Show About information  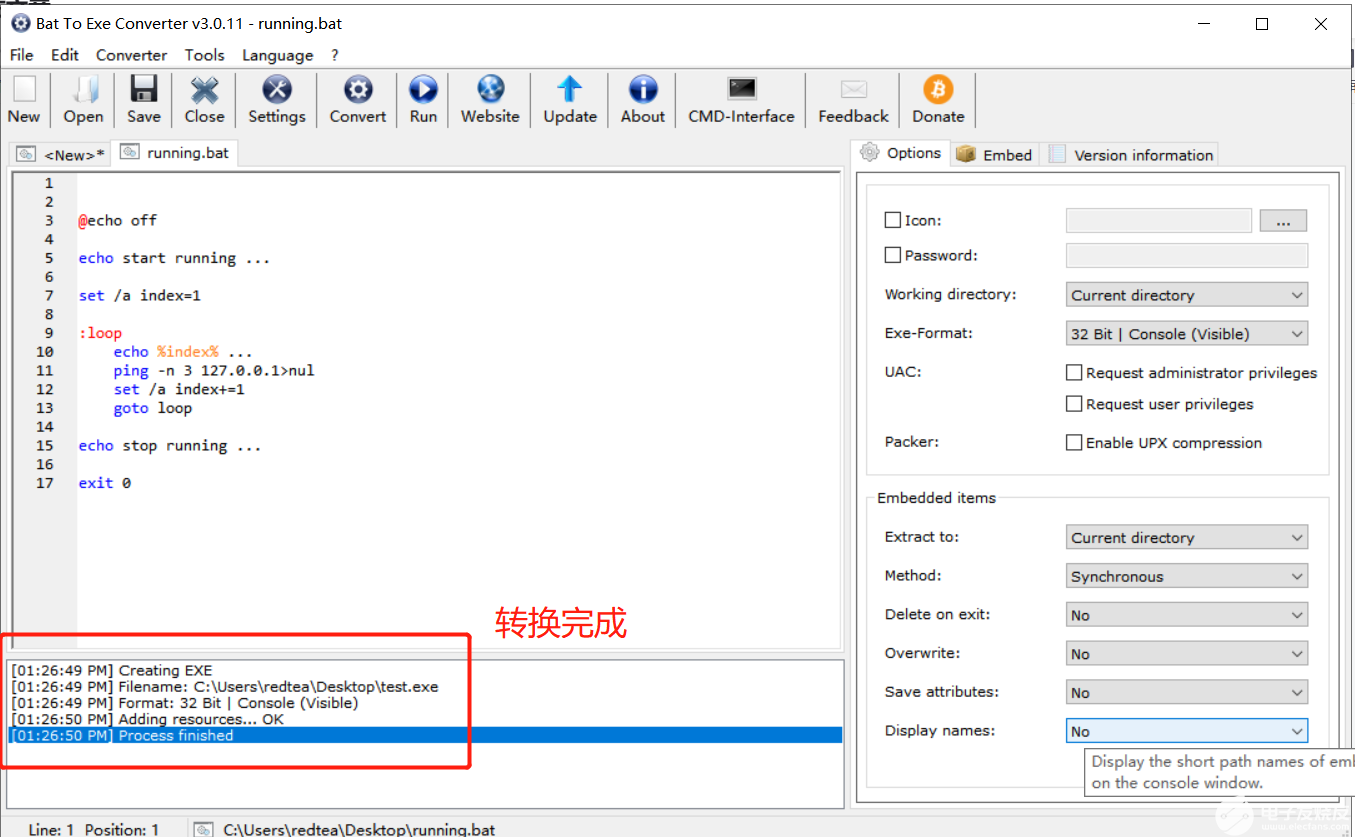pos(643,100)
